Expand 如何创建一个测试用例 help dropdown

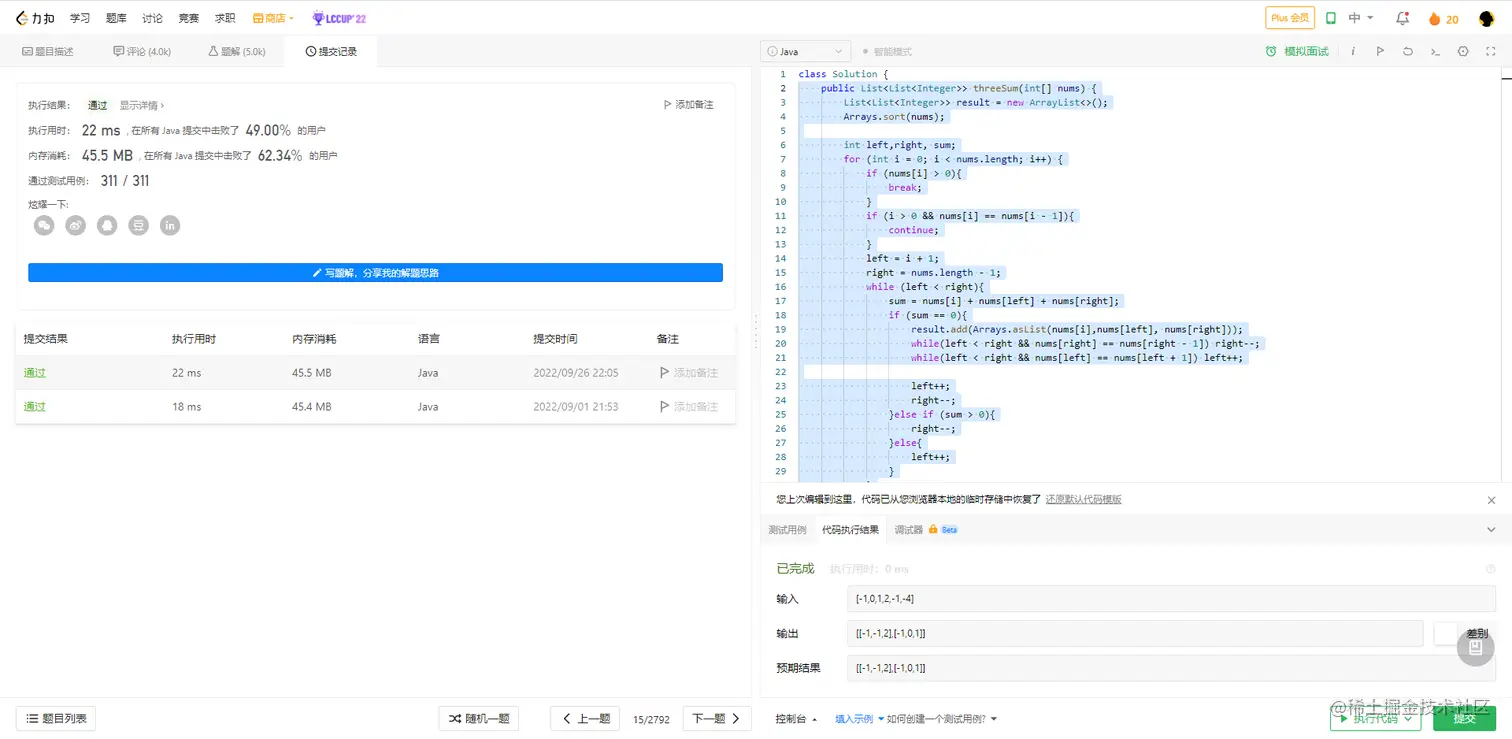[x=942, y=719]
